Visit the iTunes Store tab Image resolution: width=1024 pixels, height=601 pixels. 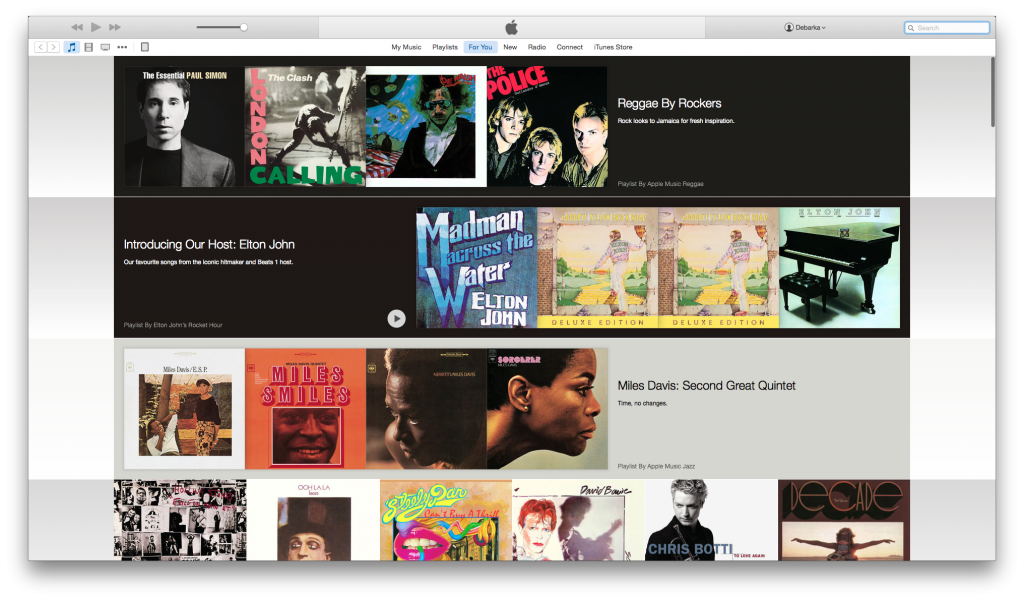pyautogui.click(x=613, y=47)
